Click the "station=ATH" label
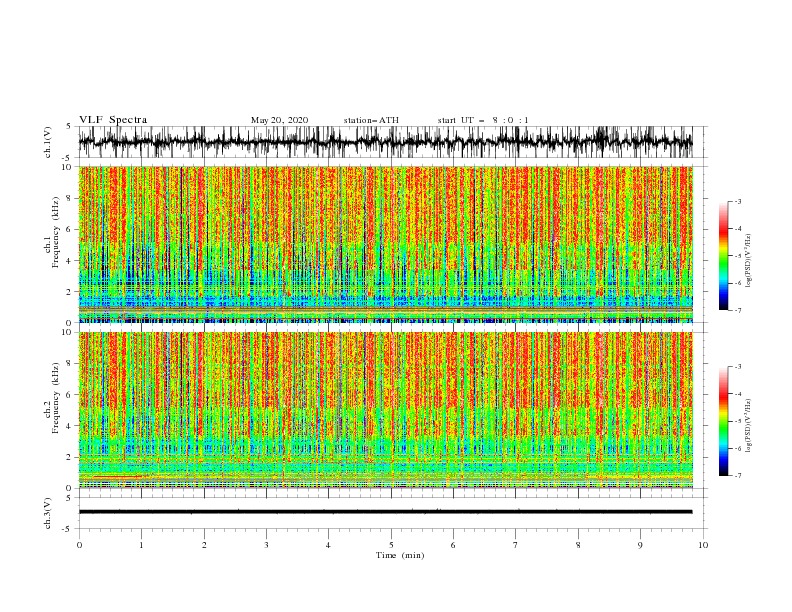Viewport: 792px width, 612px height. [x=371, y=120]
